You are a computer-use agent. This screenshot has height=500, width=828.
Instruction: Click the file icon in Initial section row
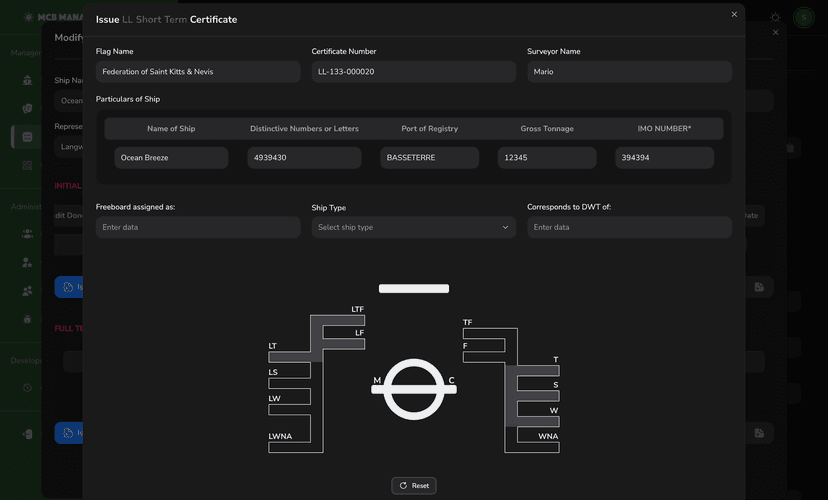pyautogui.click(x=759, y=287)
